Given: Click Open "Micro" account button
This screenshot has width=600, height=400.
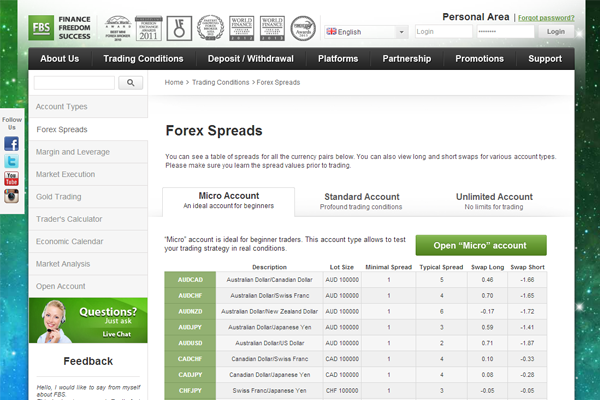Looking at the screenshot, I should pyautogui.click(x=481, y=245).
